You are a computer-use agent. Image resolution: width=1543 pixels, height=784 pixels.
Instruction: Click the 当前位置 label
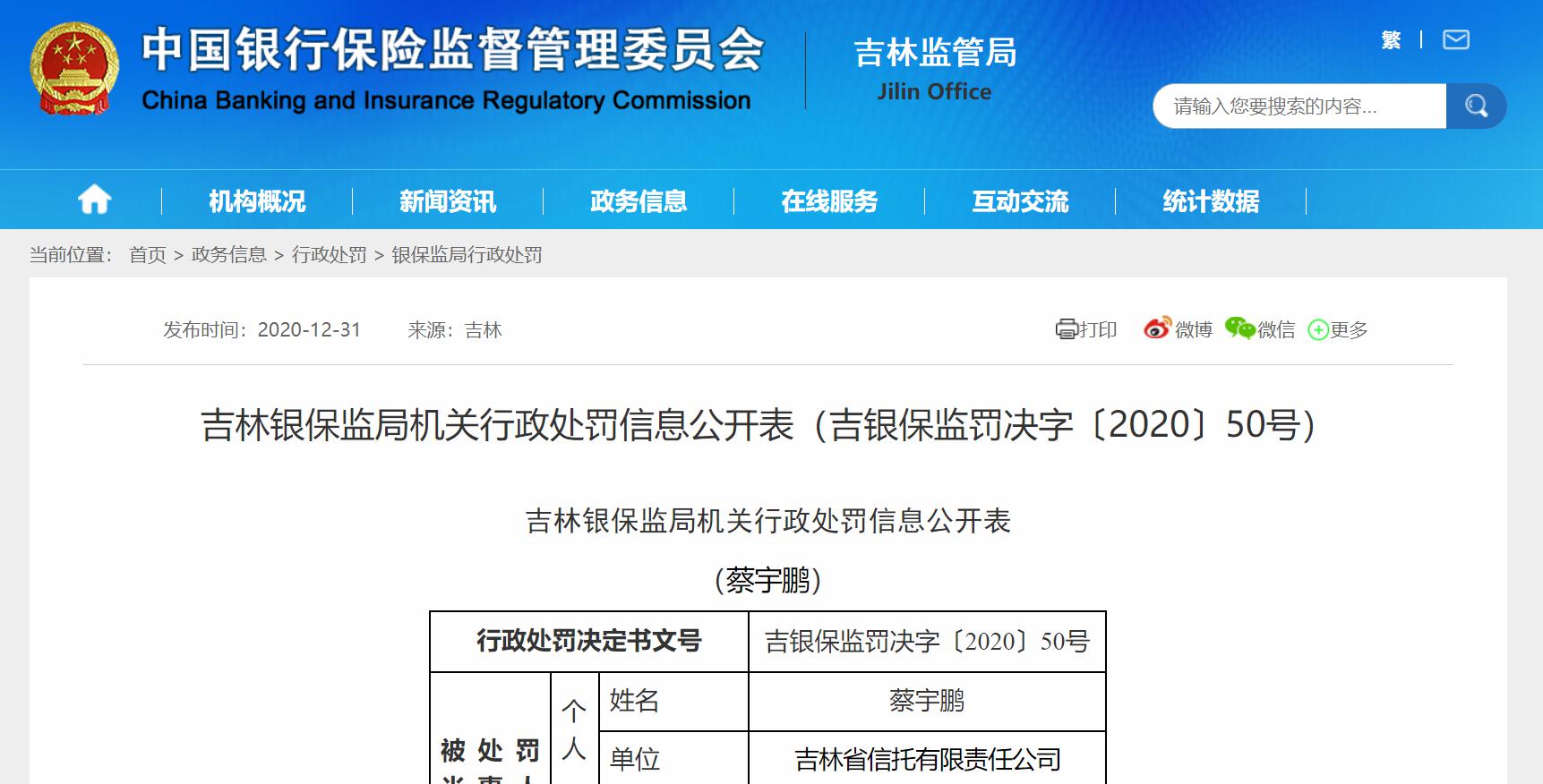pyautogui.click(x=72, y=255)
